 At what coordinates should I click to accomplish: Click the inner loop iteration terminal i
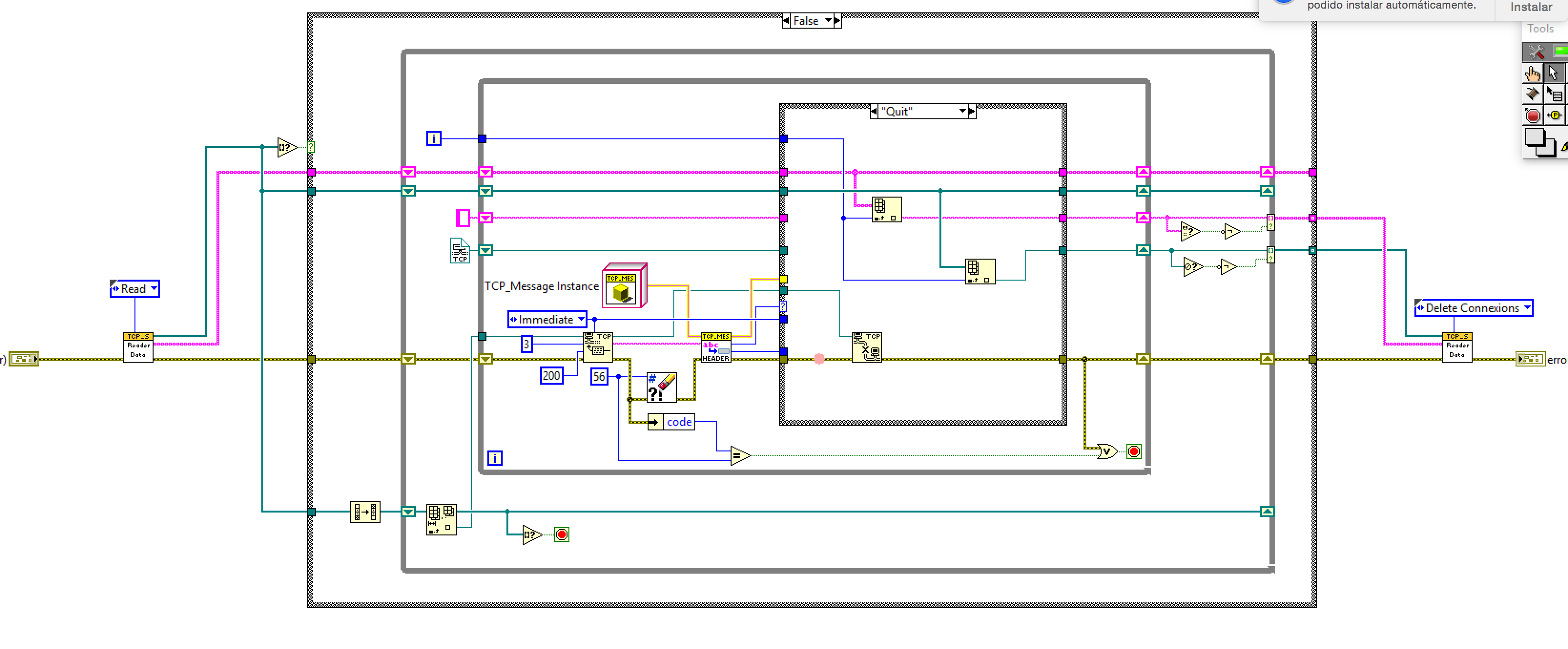pyautogui.click(x=495, y=458)
